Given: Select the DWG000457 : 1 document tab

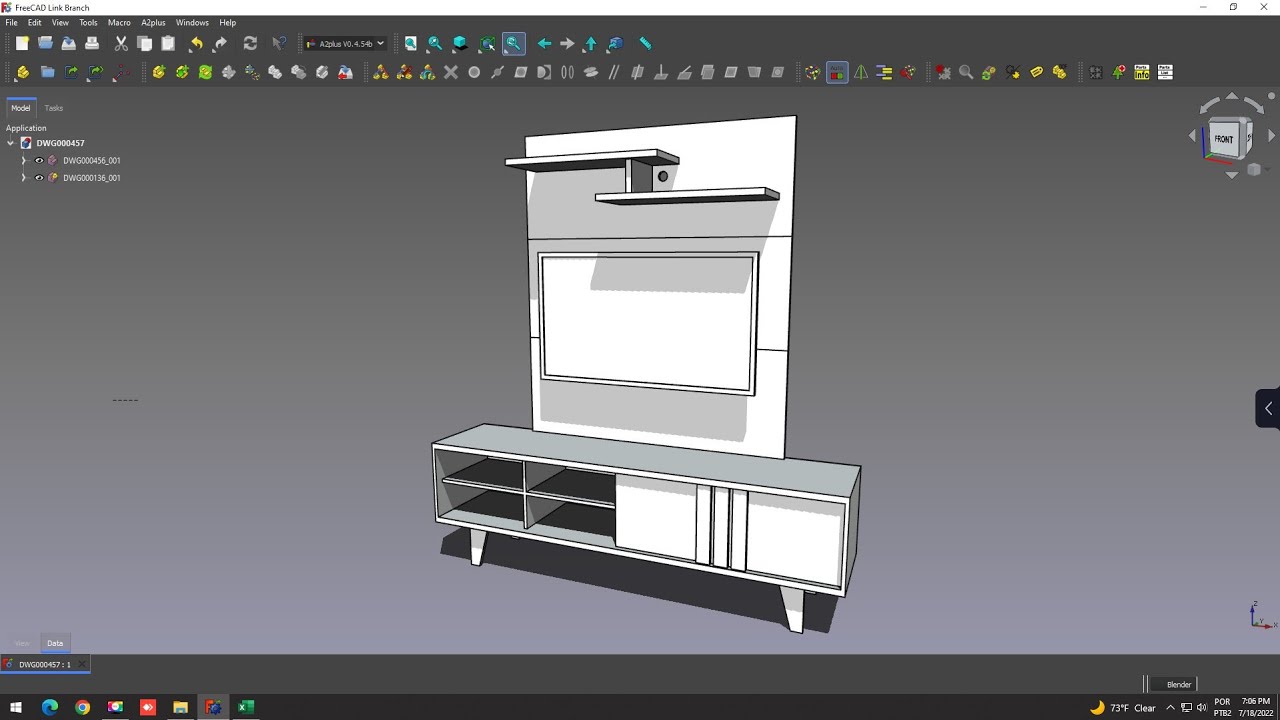Looking at the screenshot, I should 44,664.
